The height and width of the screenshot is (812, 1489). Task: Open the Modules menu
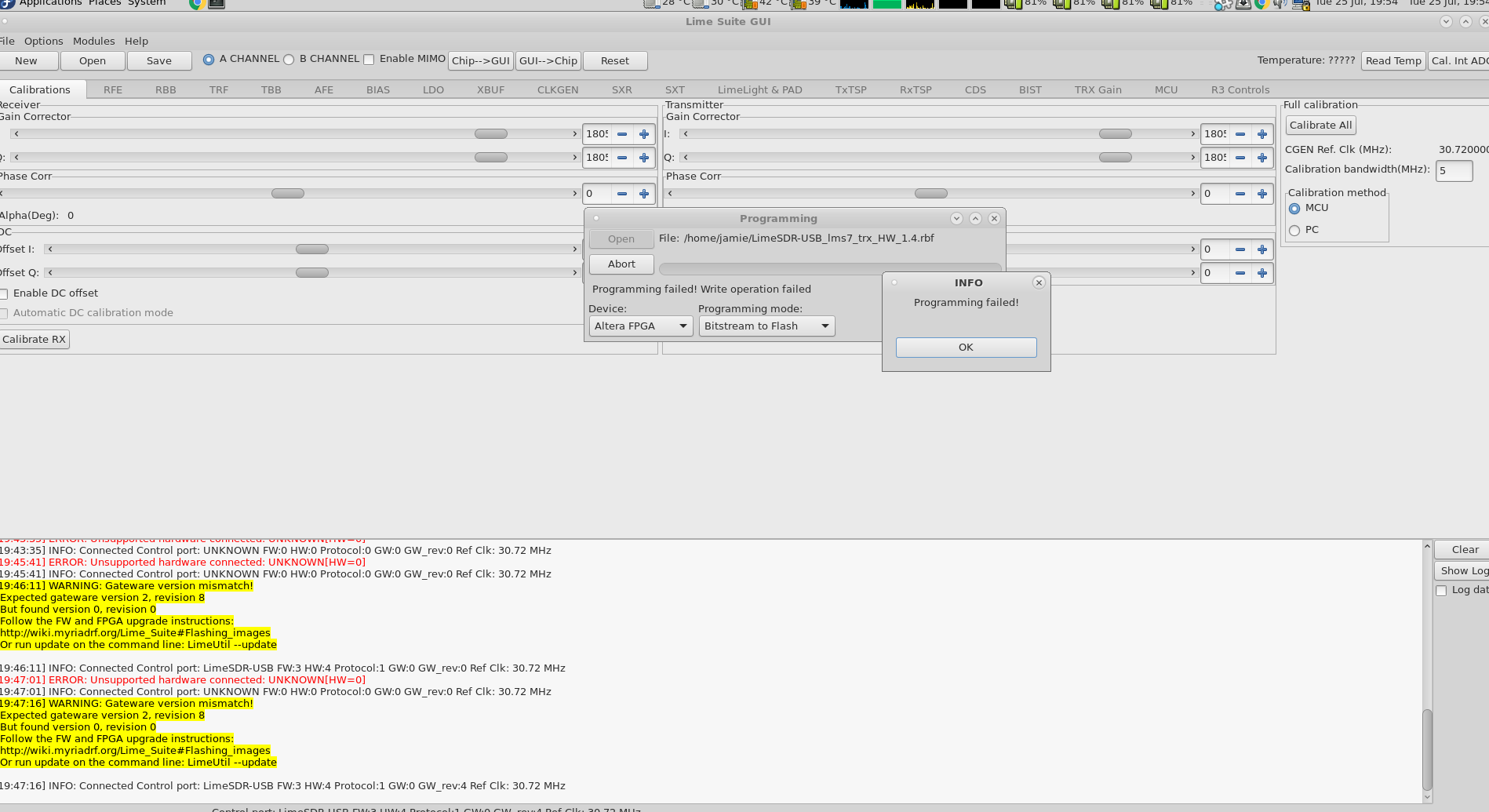(x=93, y=41)
